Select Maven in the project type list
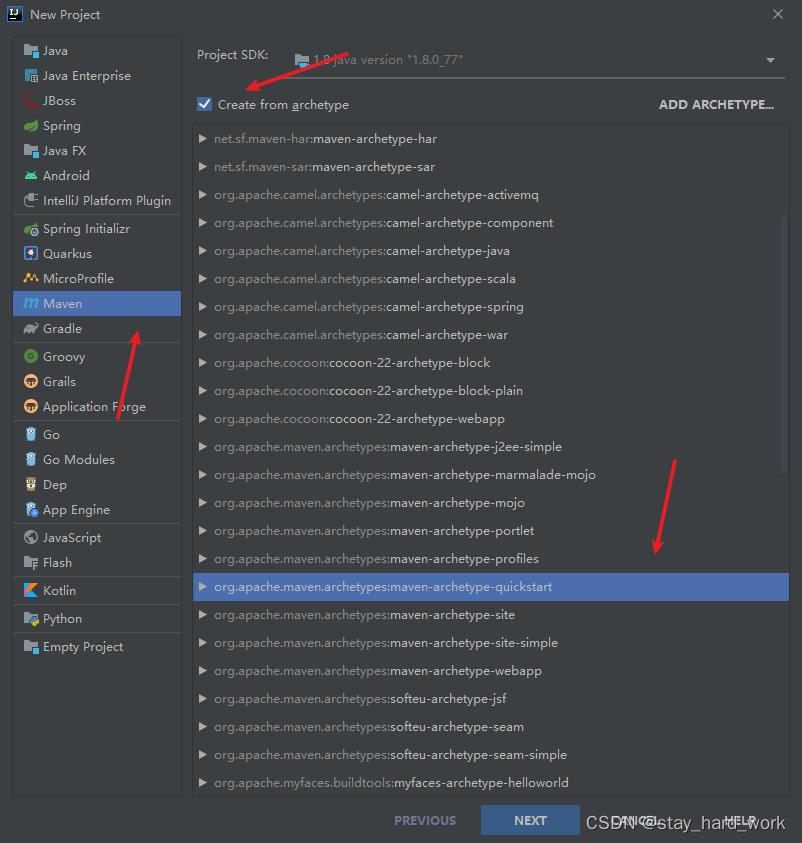The height and width of the screenshot is (843, 802). [x=97, y=304]
